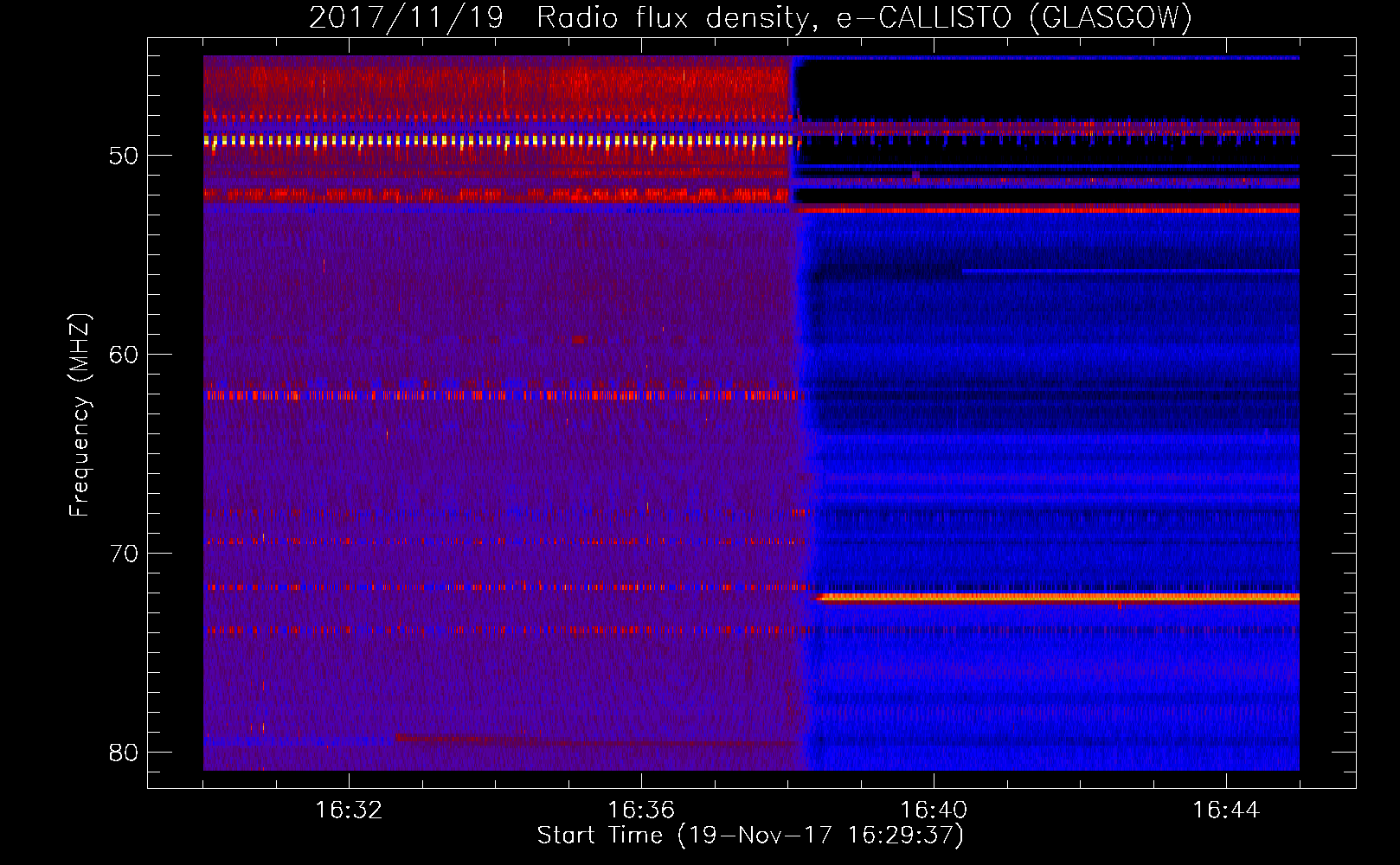This screenshot has width=1400, height=865.
Task: Click the 16:44 time tick label
Action: pyautogui.click(x=1226, y=811)
